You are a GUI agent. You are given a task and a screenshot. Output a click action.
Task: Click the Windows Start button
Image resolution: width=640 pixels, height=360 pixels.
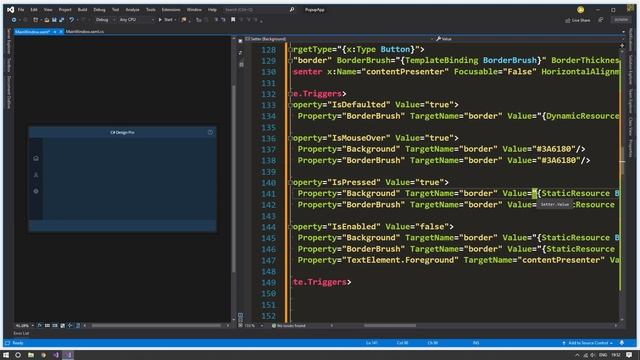click(6, 355)
